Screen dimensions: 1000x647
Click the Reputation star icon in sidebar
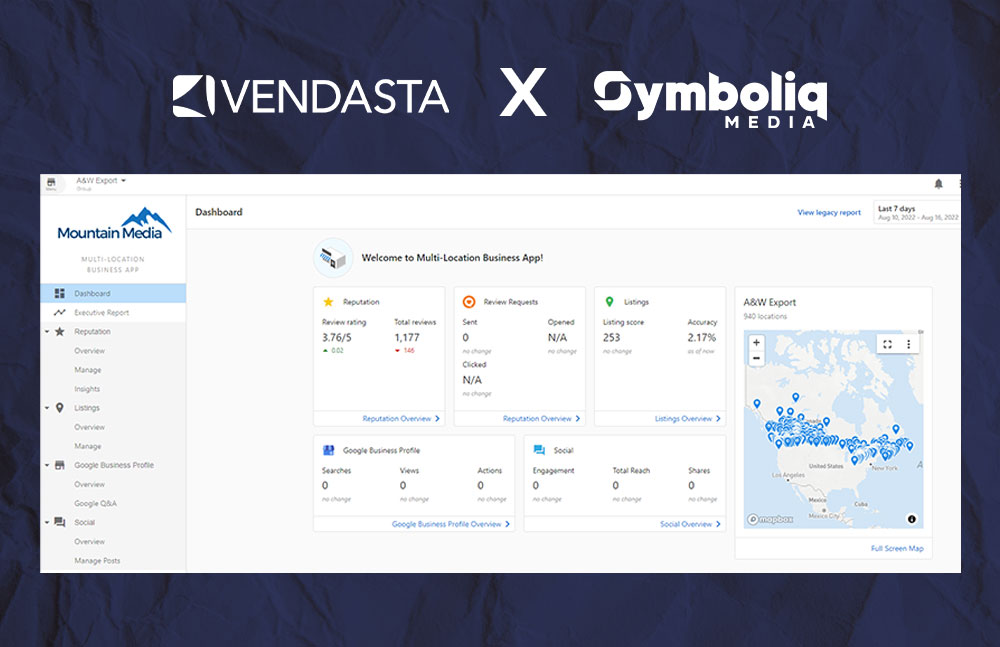pyautogui.click(x=59, y=332)
